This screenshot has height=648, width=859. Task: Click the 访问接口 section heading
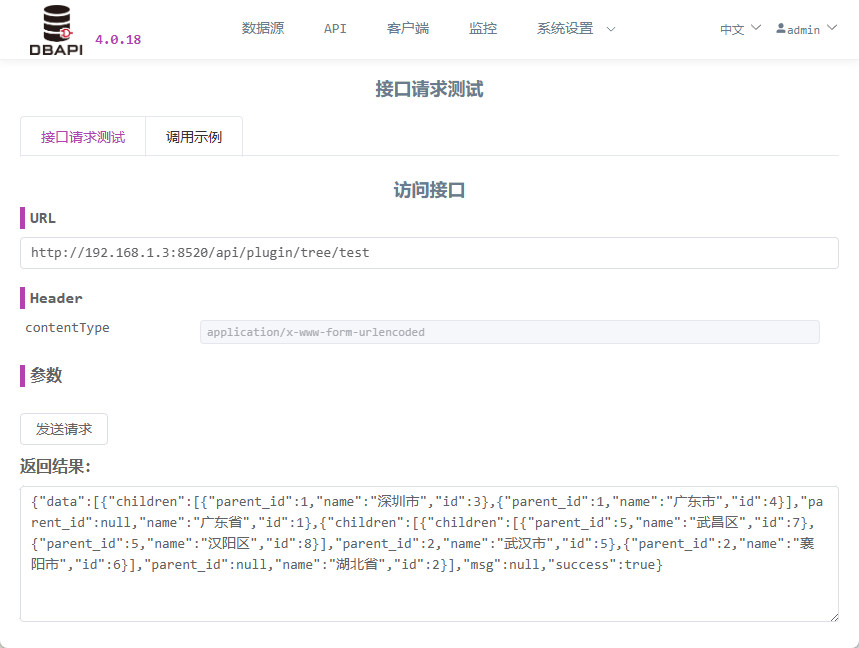click(430, 190)
